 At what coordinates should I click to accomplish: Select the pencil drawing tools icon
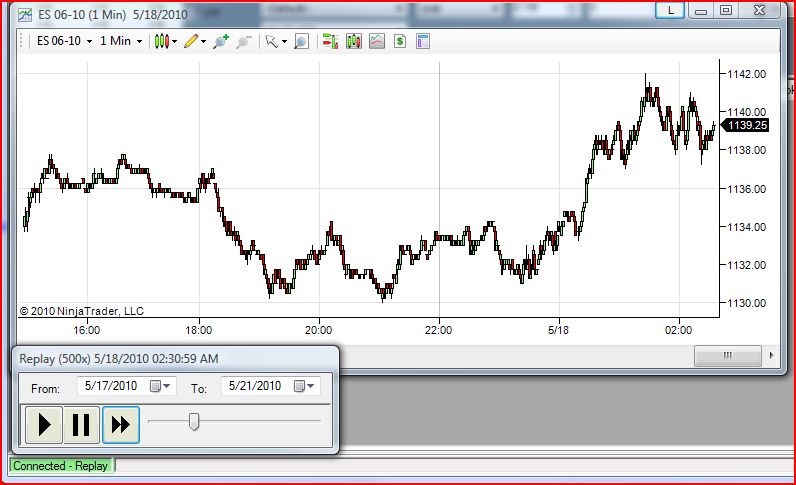[191, 41]
